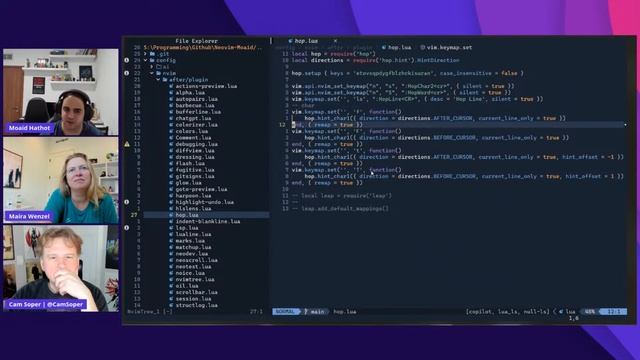
Task: Click the Lua icon beside actions-preview.lua
Action: (171, 86)
